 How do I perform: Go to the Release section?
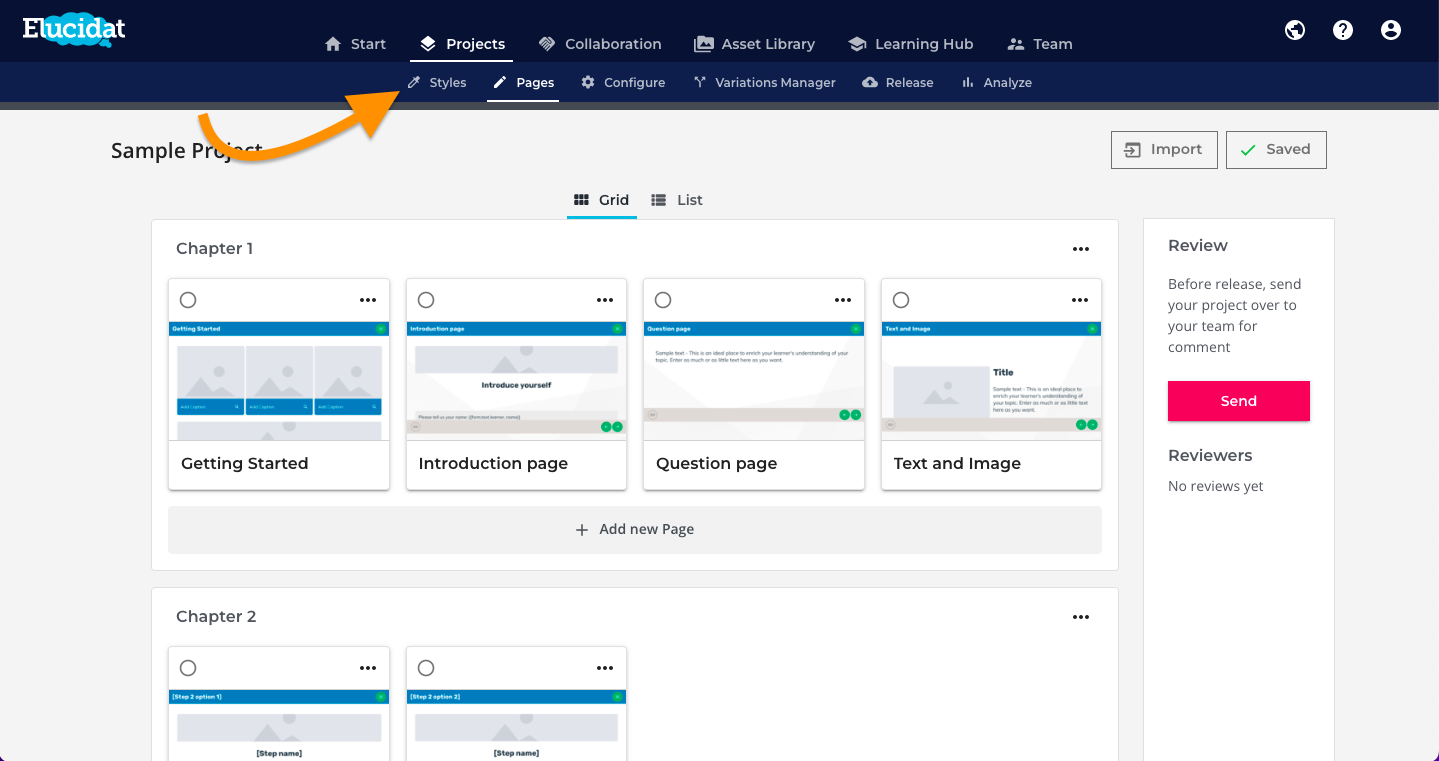click(898, 83)
